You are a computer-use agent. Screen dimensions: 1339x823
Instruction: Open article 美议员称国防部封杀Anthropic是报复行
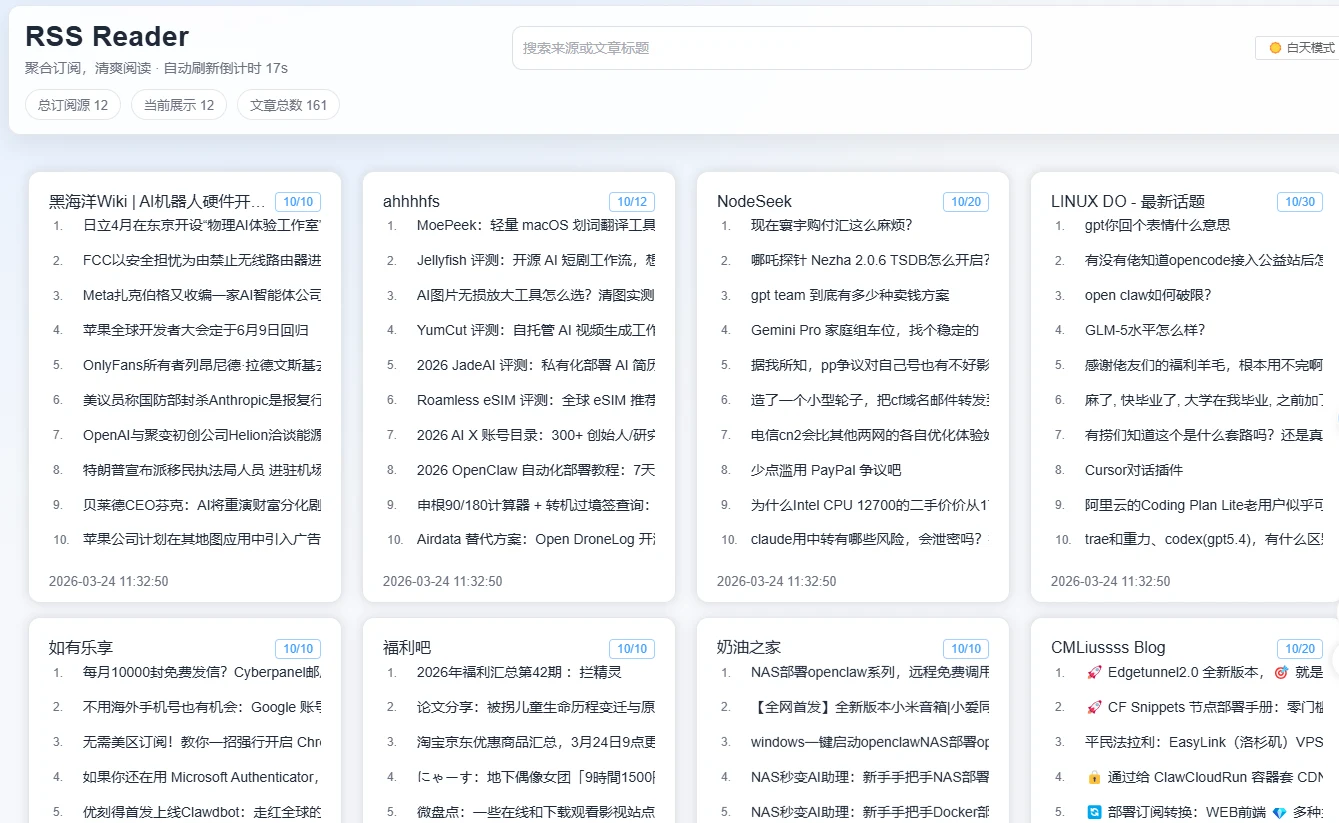point(202,400)
